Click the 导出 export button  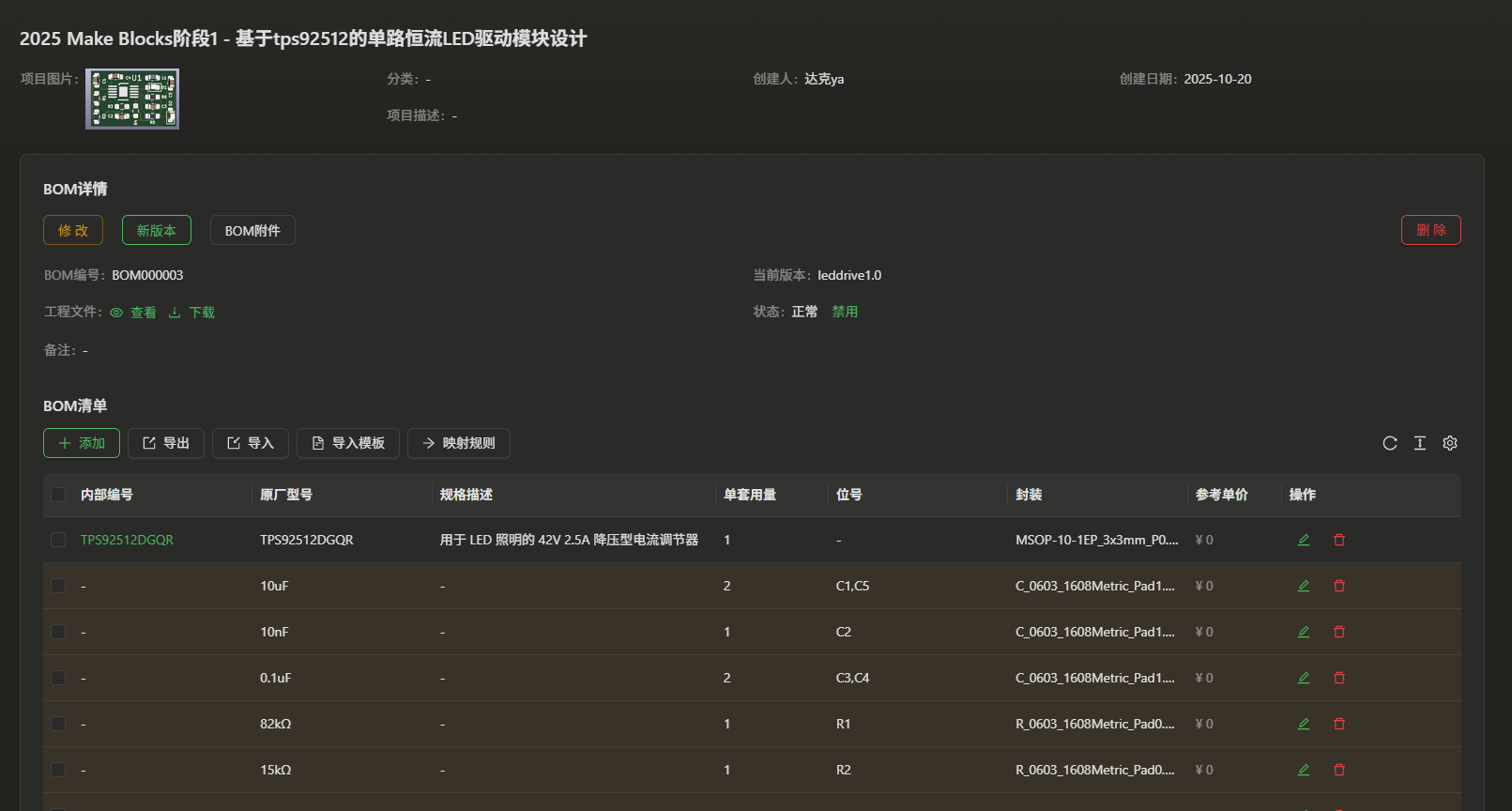pyautogui.click(x=166, y=443)
